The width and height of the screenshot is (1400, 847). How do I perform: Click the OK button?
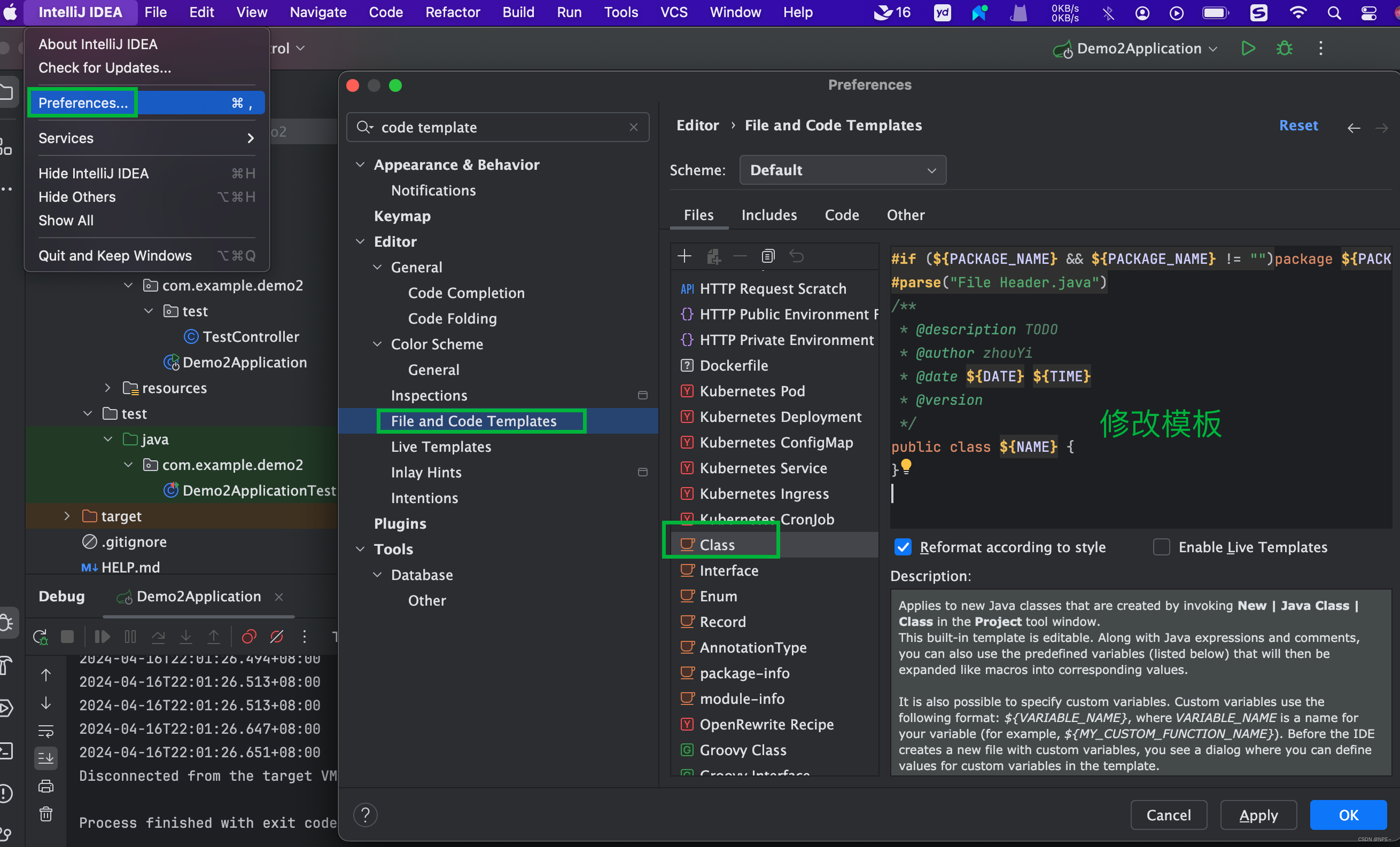tap(1348, 815)
